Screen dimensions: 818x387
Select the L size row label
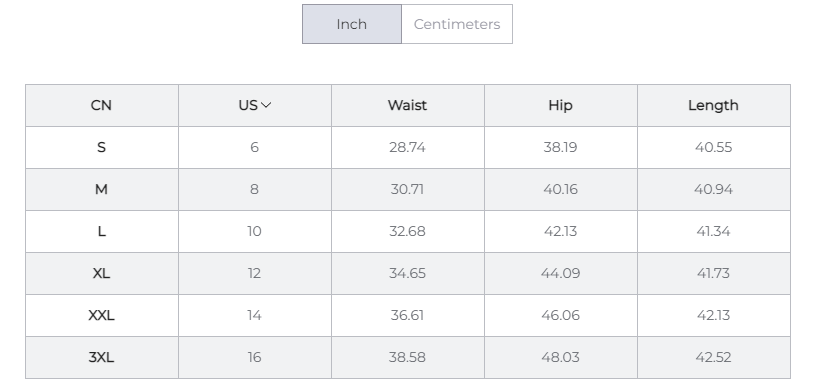click(x=101, y=232)
